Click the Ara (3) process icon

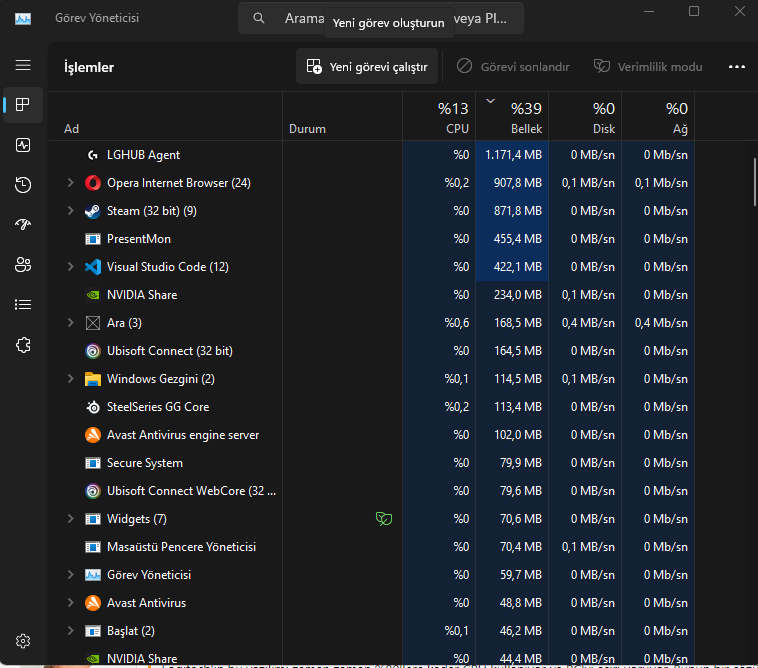click(x=92, y=323)
